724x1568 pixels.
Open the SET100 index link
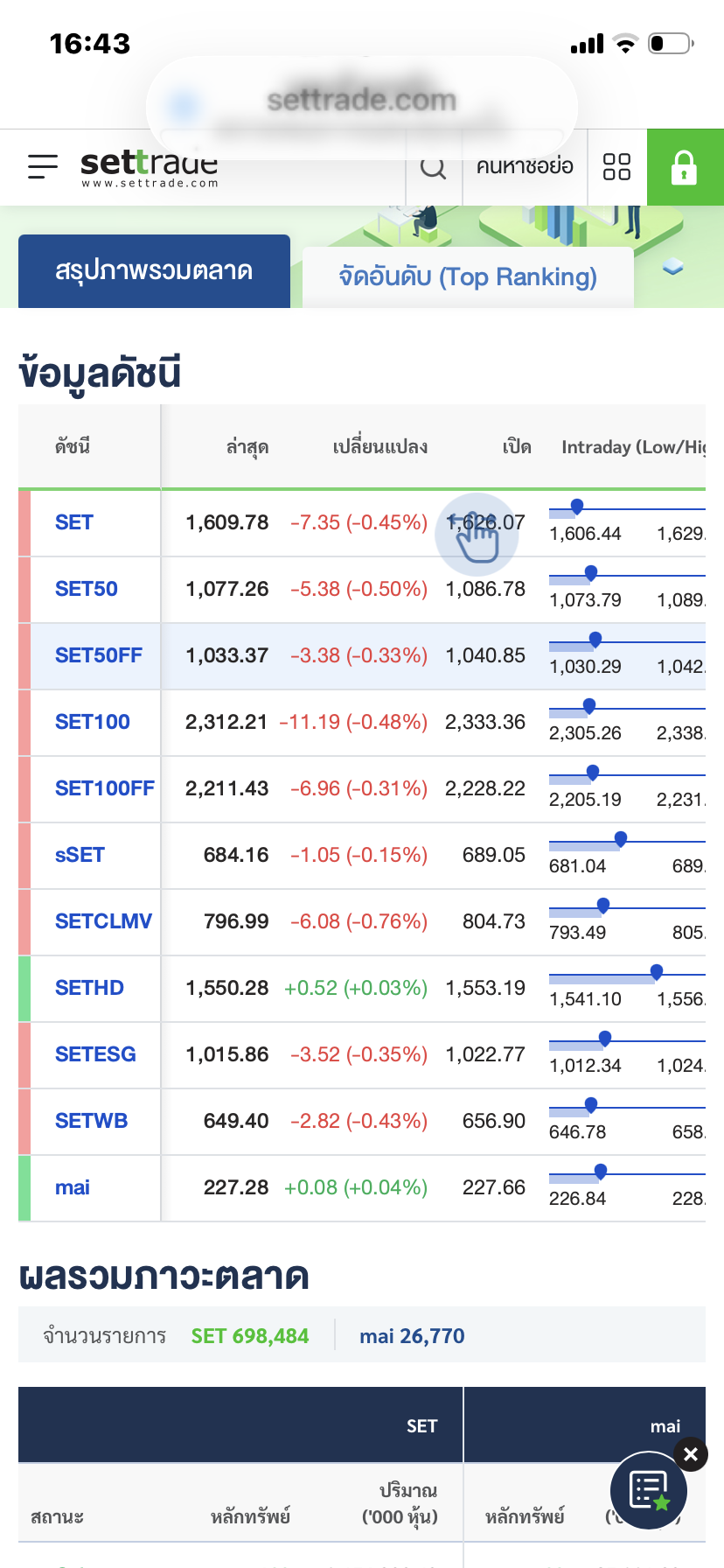(93, 722)
